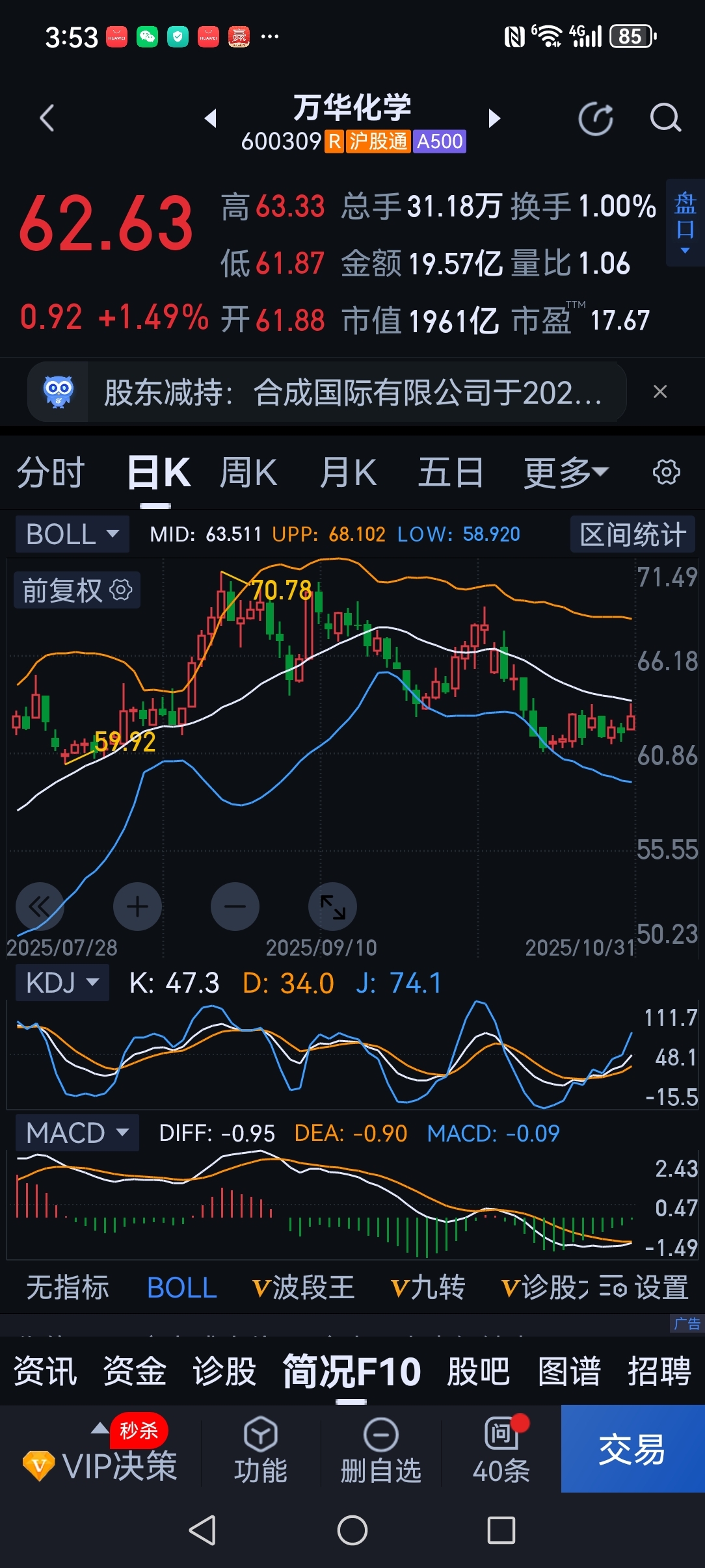Tap the 万华化学 stock title
Image resolution: width=705 pixels, height=1568 pixels.
click(352, 107)
